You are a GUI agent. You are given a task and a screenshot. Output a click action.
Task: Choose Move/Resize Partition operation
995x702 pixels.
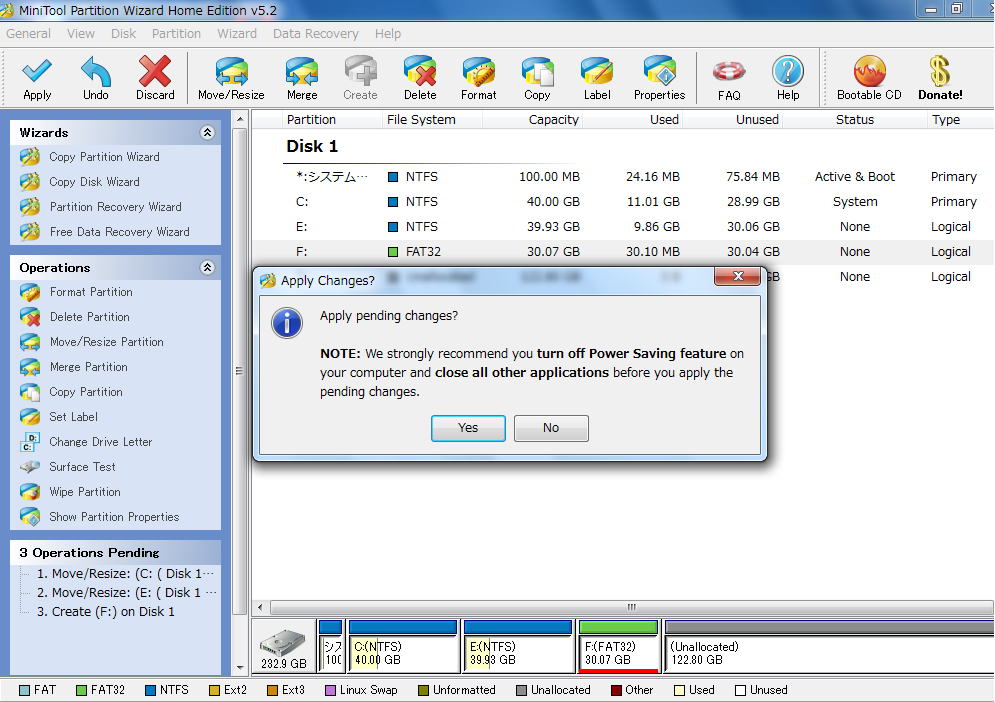click(x=107, y=341)
